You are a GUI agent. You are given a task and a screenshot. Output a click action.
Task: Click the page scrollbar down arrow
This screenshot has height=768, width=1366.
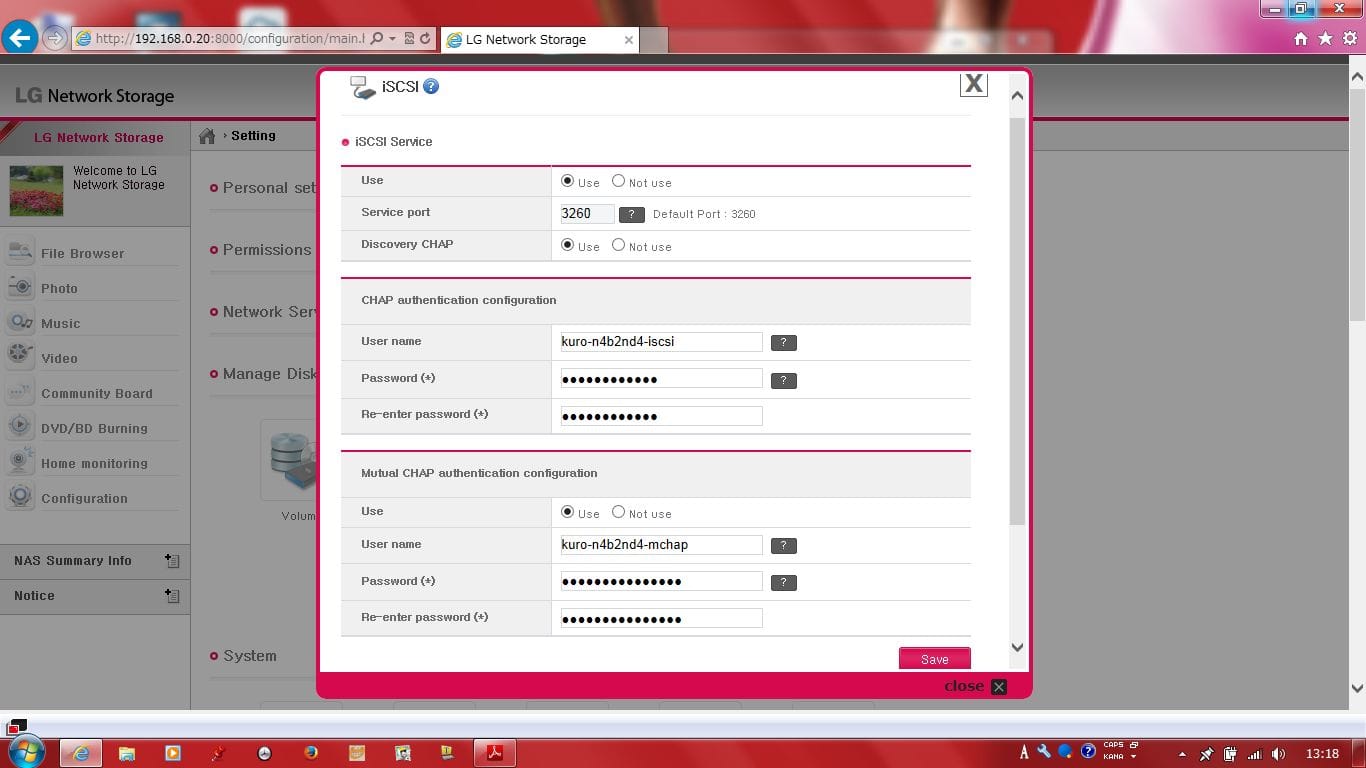pos(1357,688)
